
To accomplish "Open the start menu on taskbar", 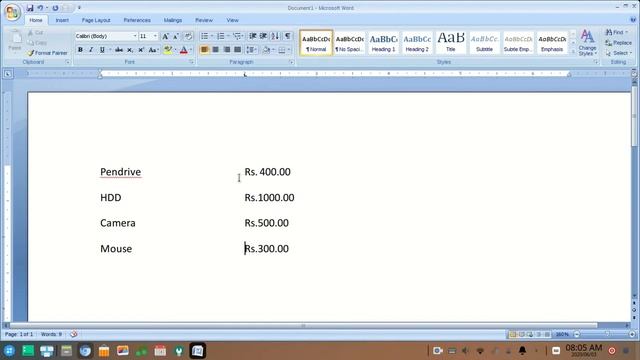I will click(9, 351).
